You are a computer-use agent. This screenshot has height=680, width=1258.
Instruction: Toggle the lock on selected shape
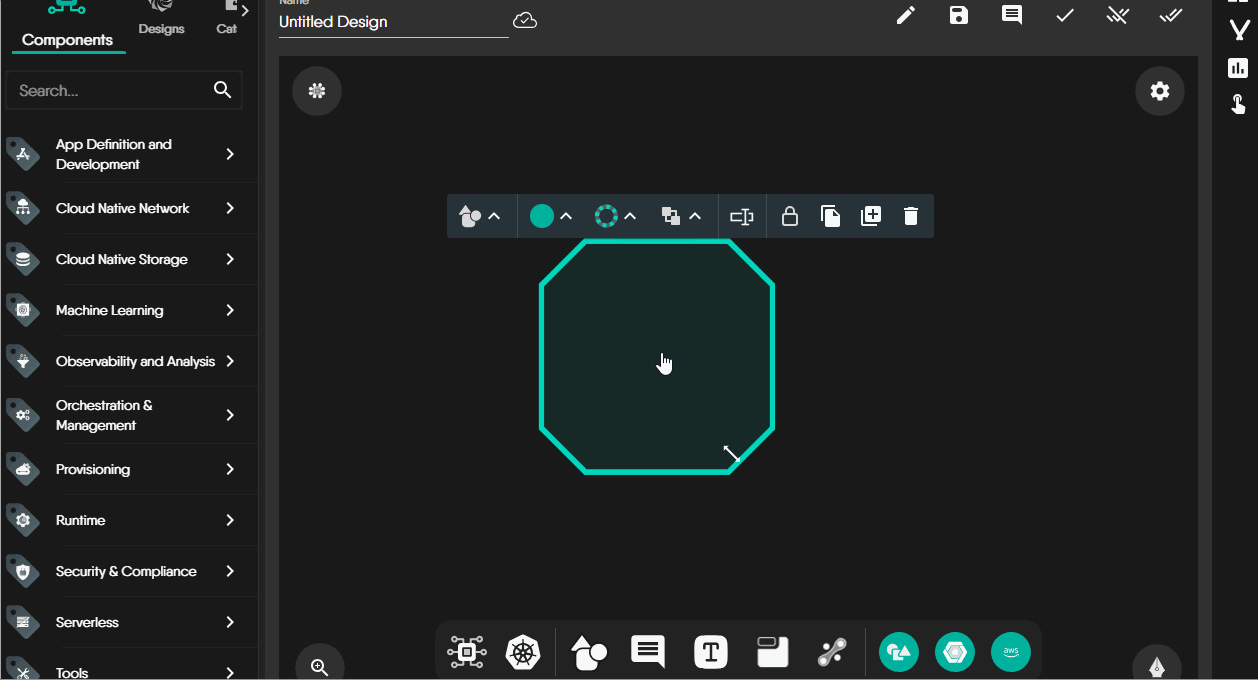coord(789,216)
